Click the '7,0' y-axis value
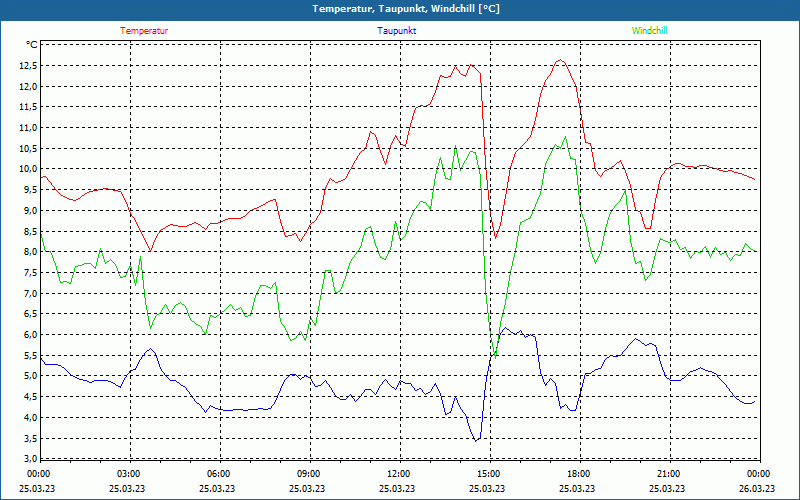This screenshot has width=800, height=500. 30,293
